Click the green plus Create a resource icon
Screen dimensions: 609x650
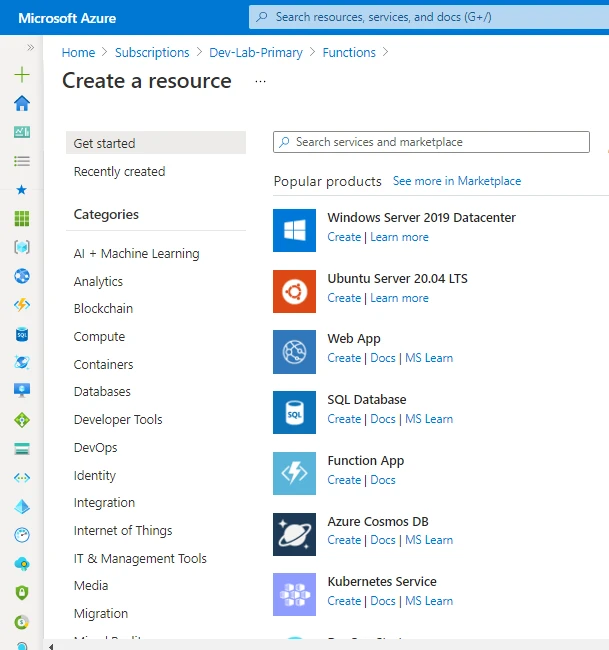(22, 75)
